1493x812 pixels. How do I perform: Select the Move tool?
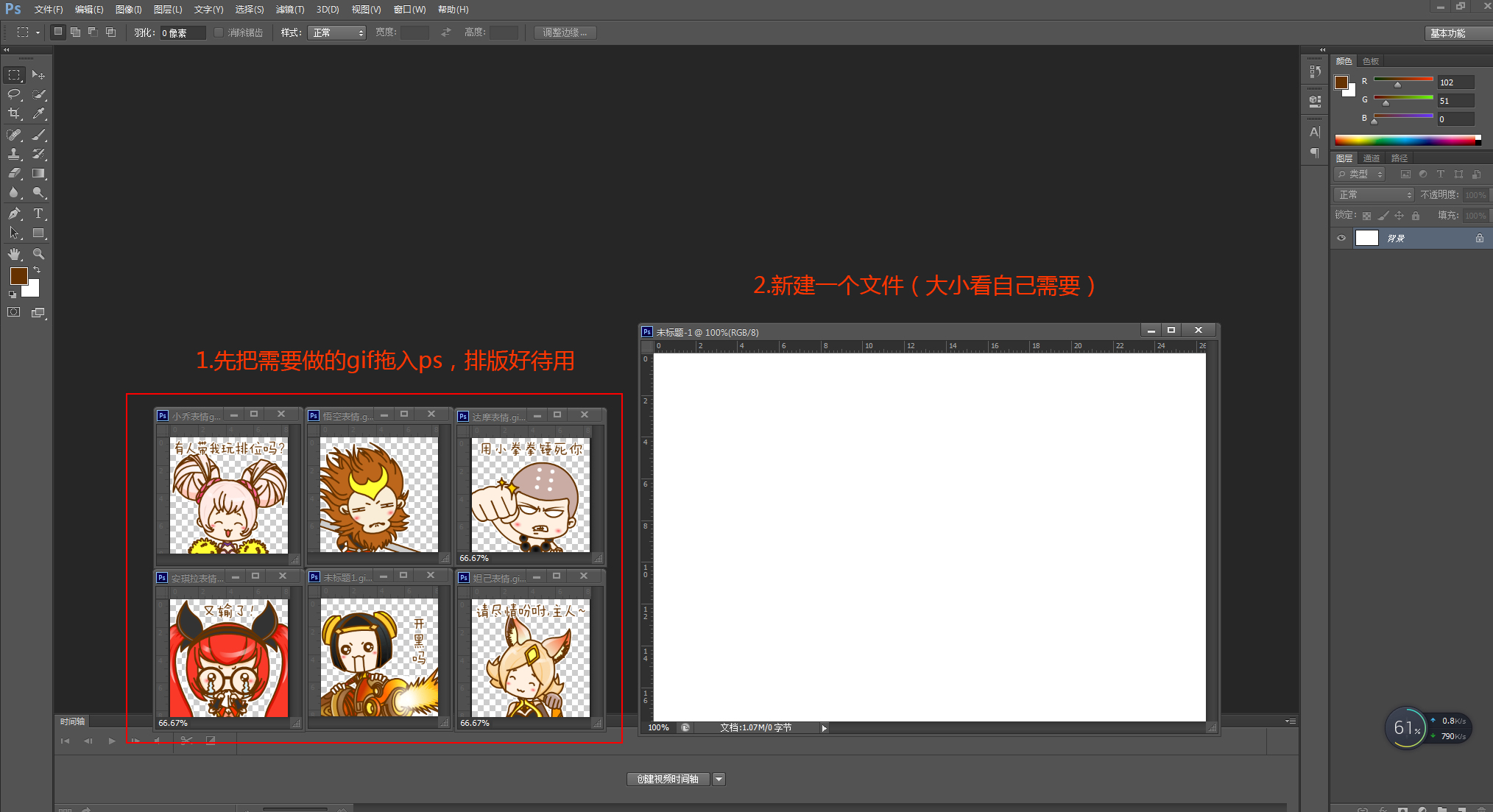pos(38,75)
